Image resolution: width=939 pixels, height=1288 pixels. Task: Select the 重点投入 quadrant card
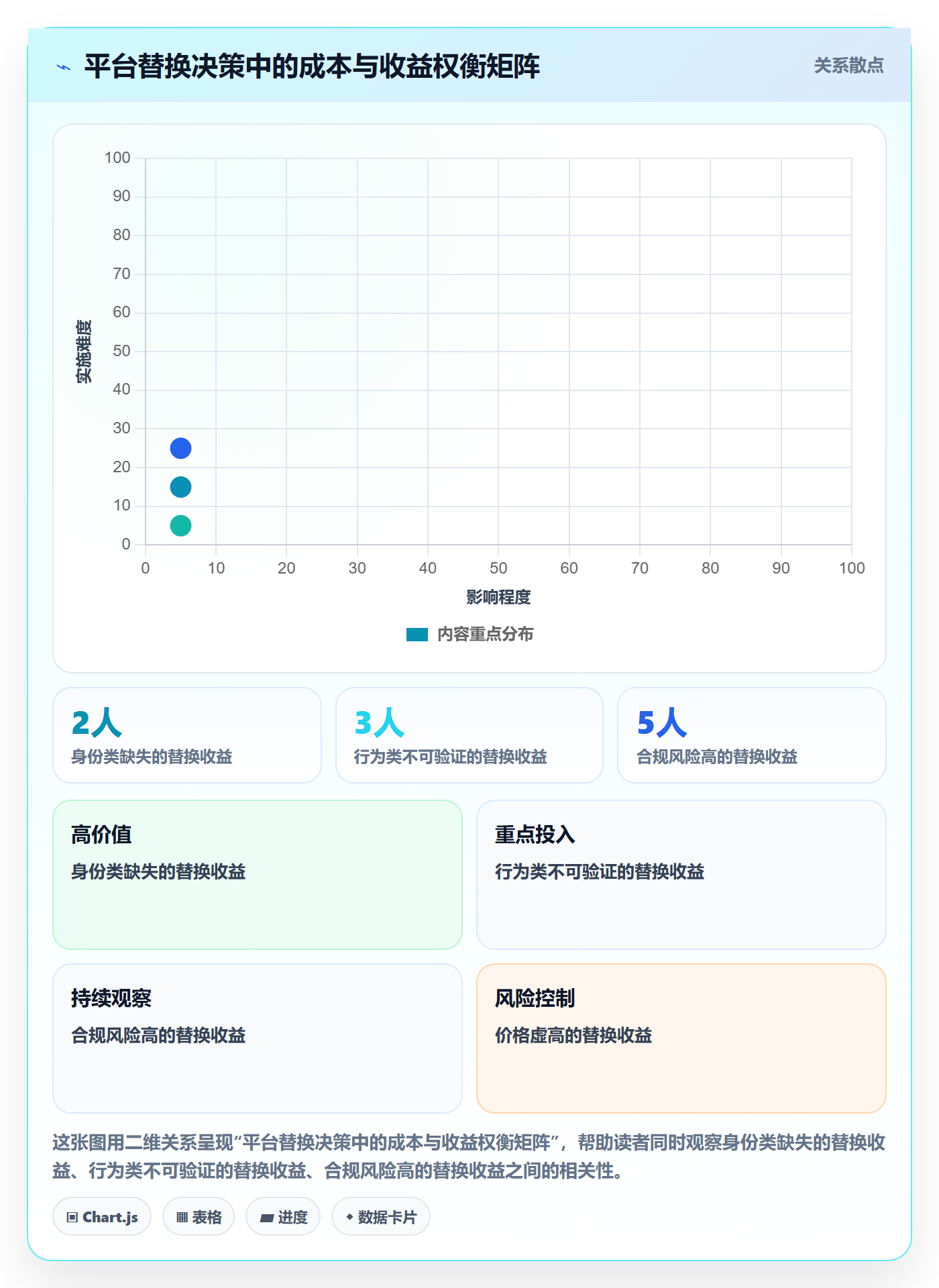(x=681, y=875)
